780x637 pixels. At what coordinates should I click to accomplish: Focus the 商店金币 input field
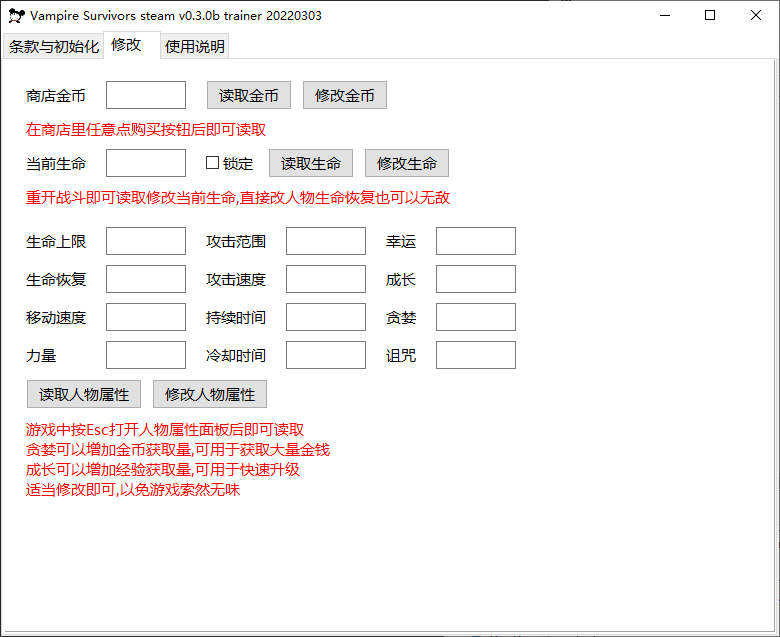(146, 95)
